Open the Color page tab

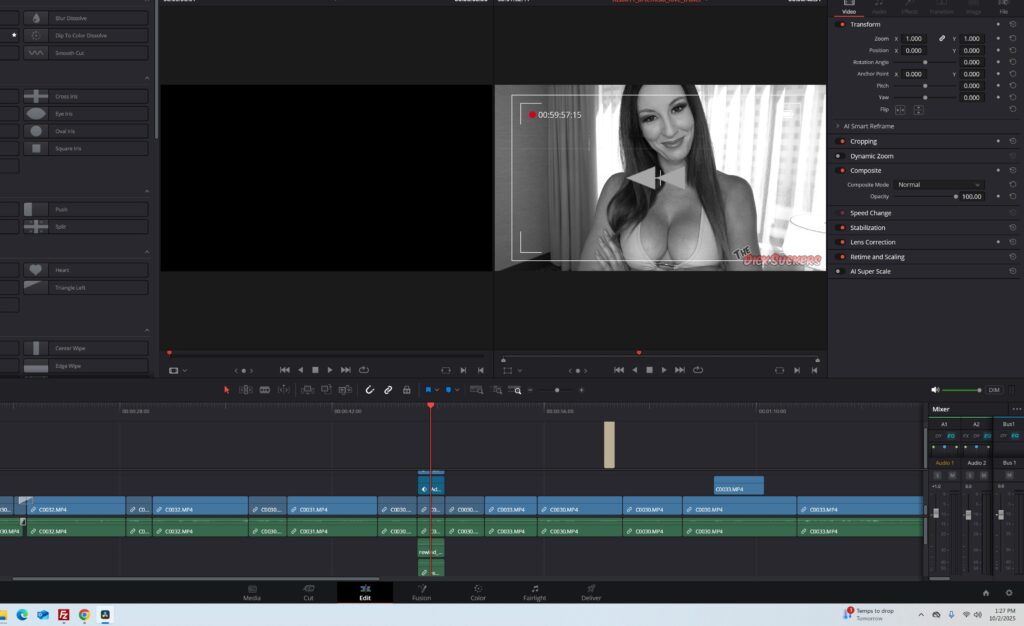[x=478, y=593]
